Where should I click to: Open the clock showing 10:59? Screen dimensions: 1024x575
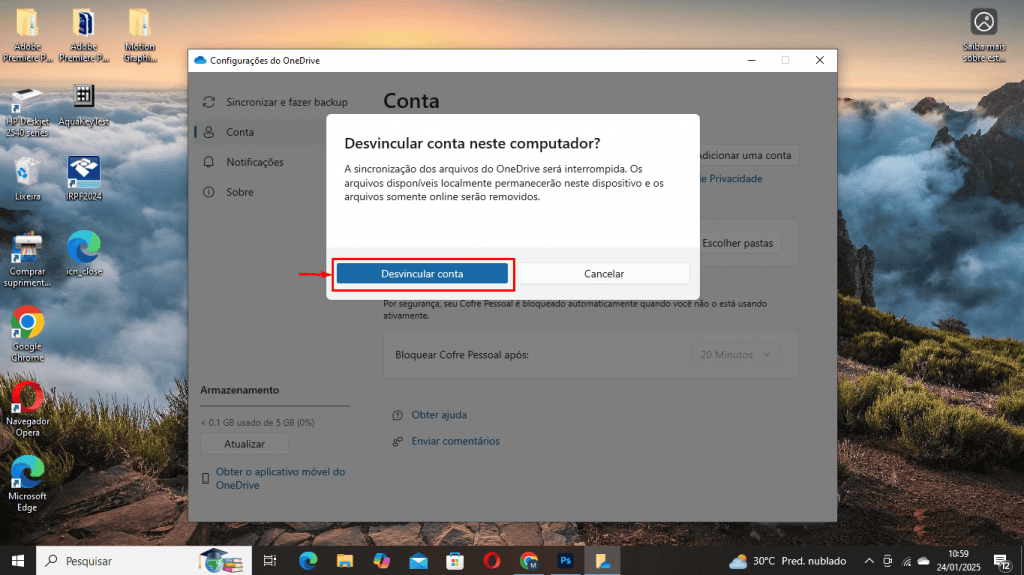pyautogui.click(x=958, y=561)
